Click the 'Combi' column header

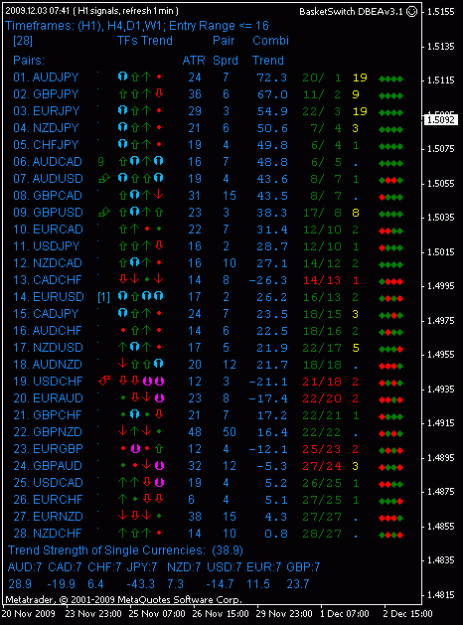click(x=271, y=41)
